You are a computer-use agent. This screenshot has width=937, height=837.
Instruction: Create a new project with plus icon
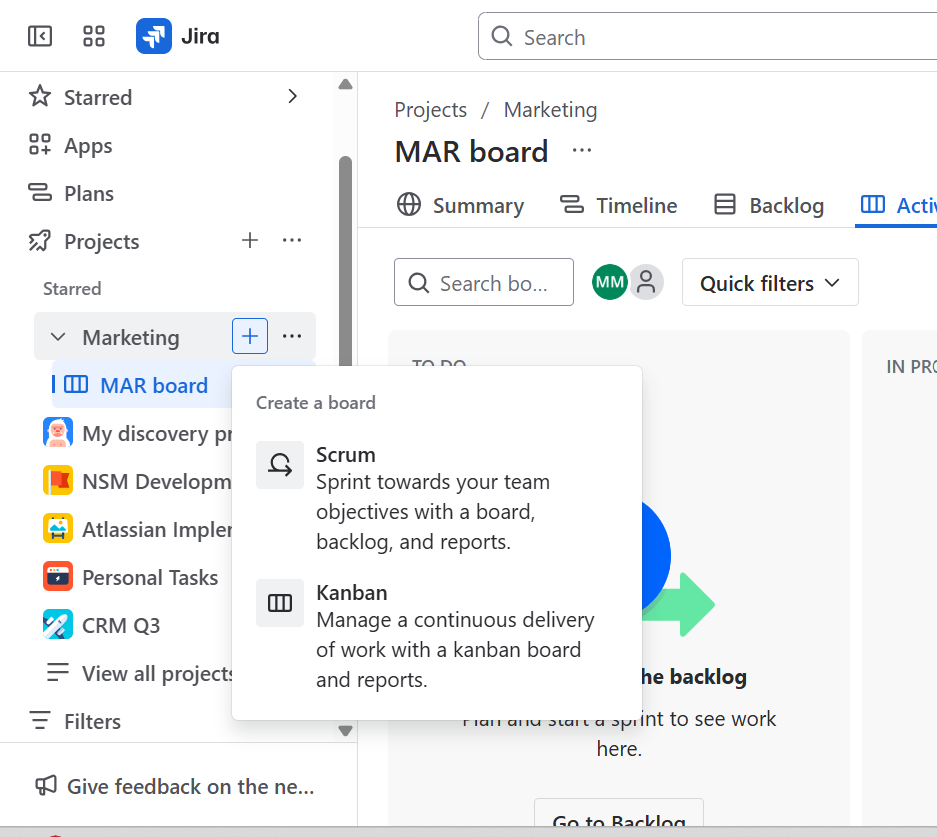250,240
